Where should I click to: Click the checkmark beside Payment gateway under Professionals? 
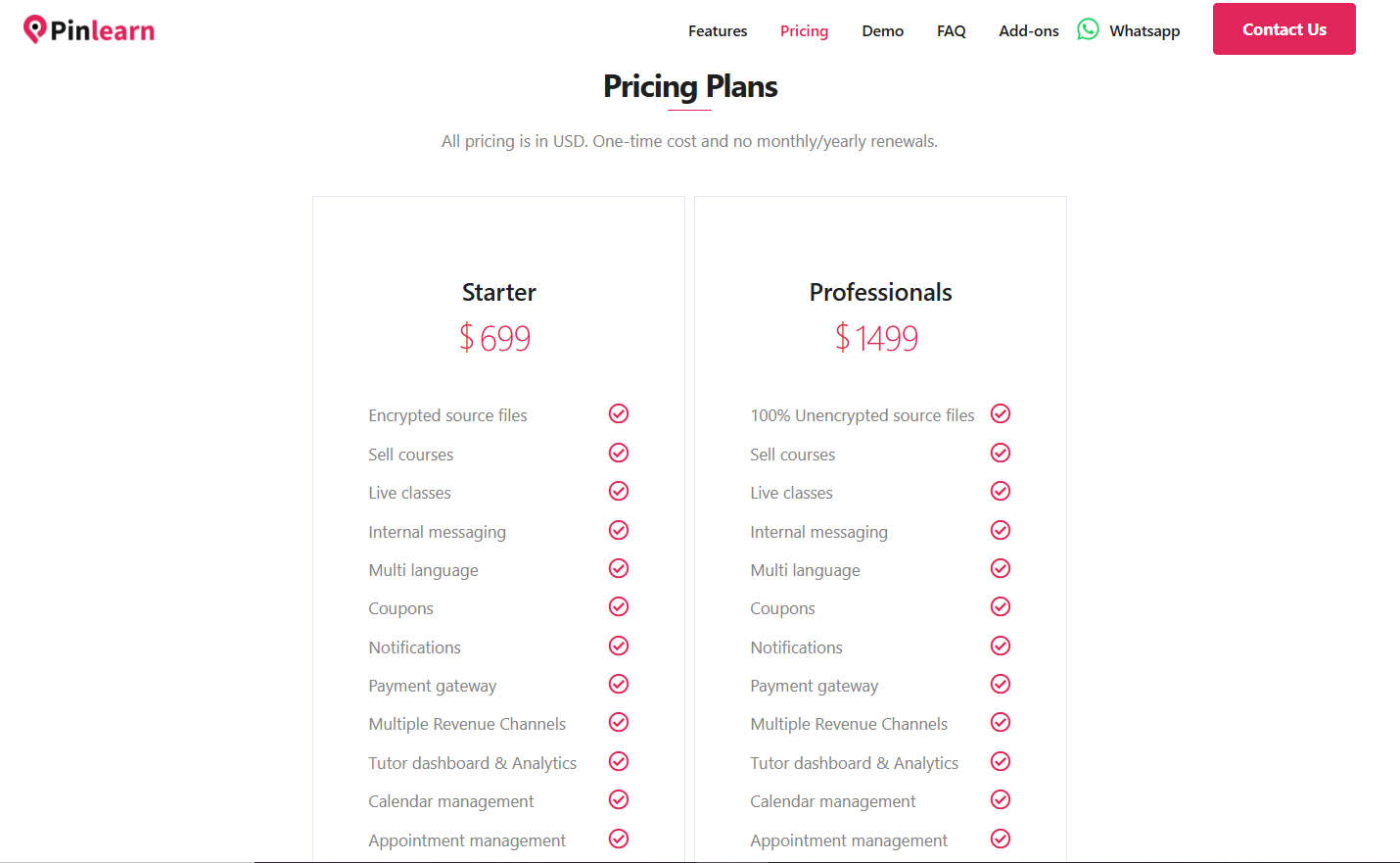pyautogui.click(x=1000, y=684)
